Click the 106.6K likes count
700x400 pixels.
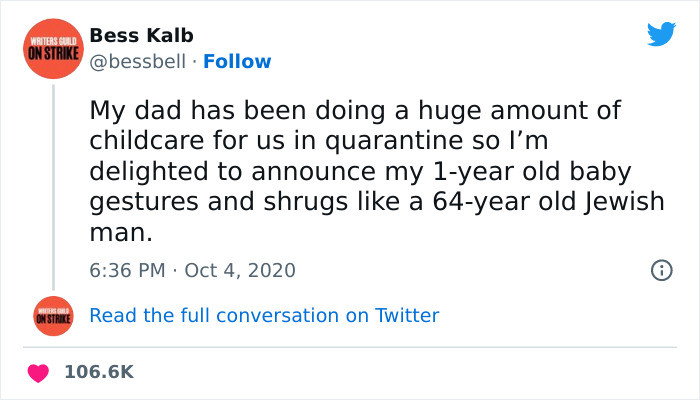coord(98,371)
